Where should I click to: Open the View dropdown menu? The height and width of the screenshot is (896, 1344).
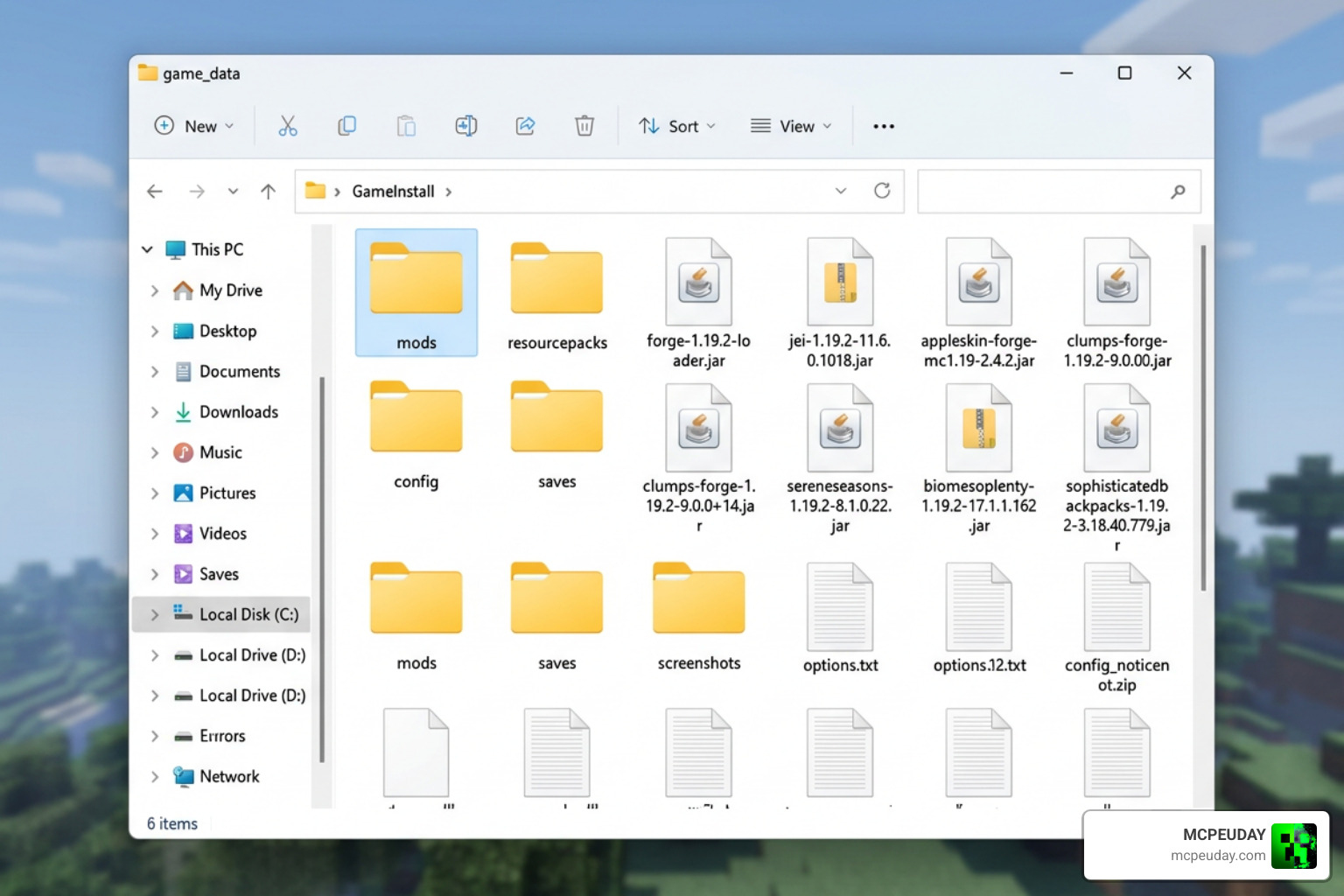(791, 126)
